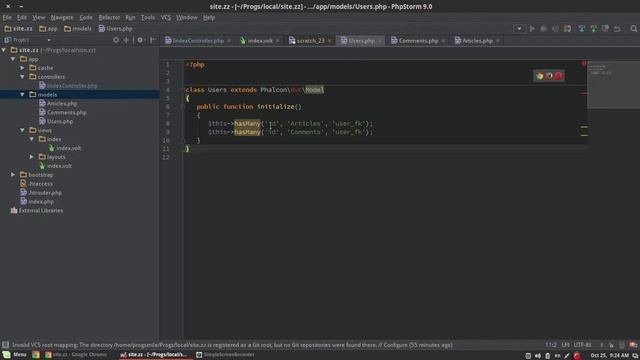Collapse the views folder in project tree
The width and height of the screenshot is (640, 360).
click(22, 130)
